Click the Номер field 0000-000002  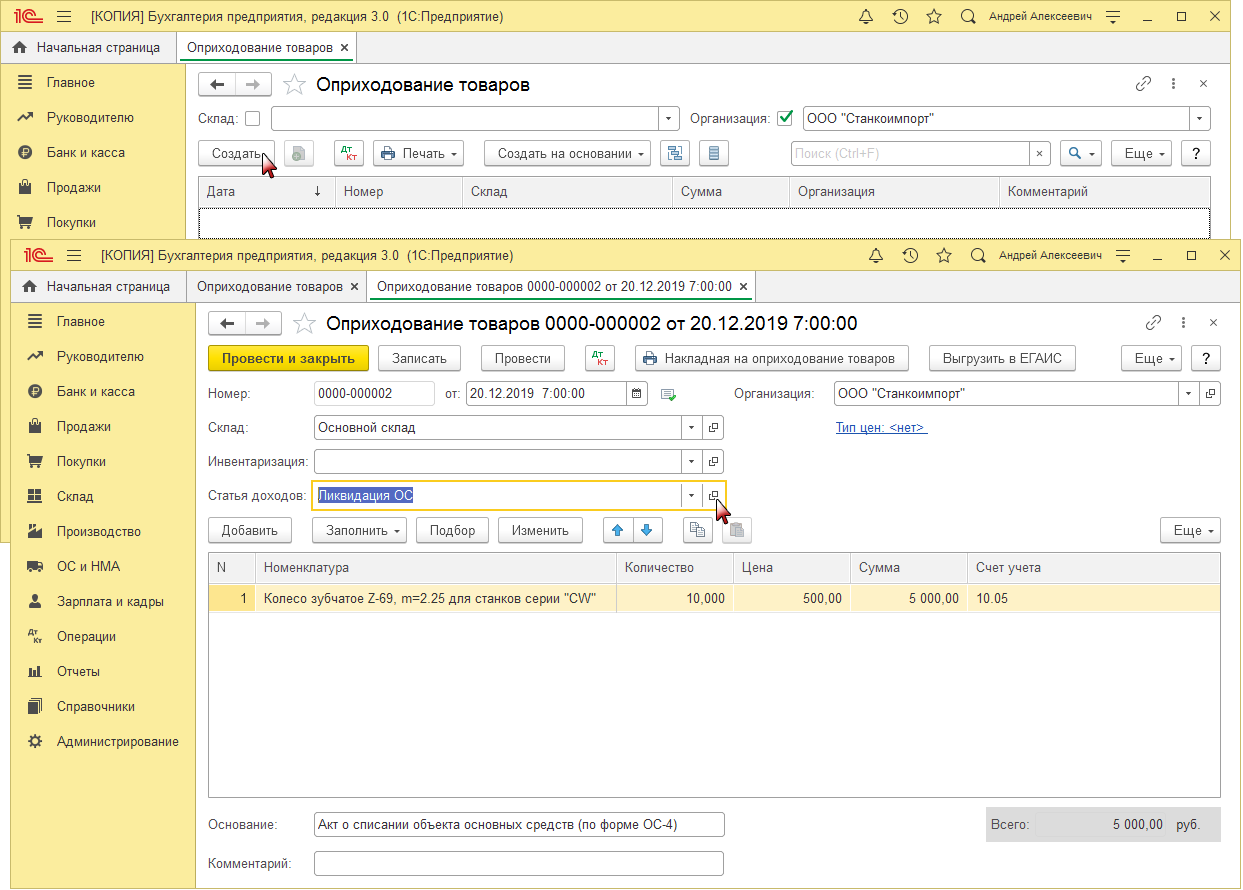(374, 393)
